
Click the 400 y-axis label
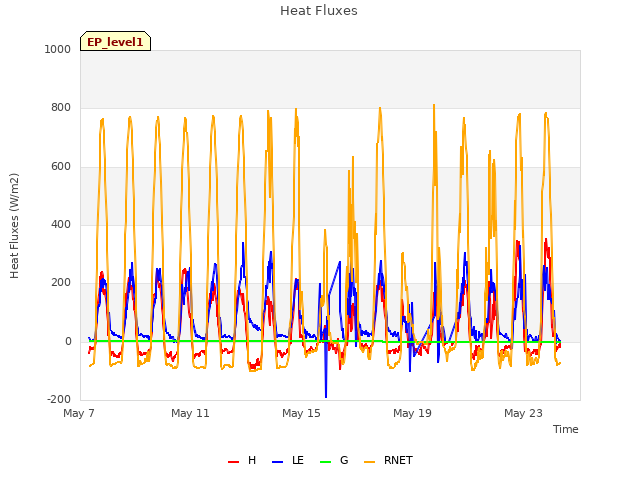click(x=61, y=224)
